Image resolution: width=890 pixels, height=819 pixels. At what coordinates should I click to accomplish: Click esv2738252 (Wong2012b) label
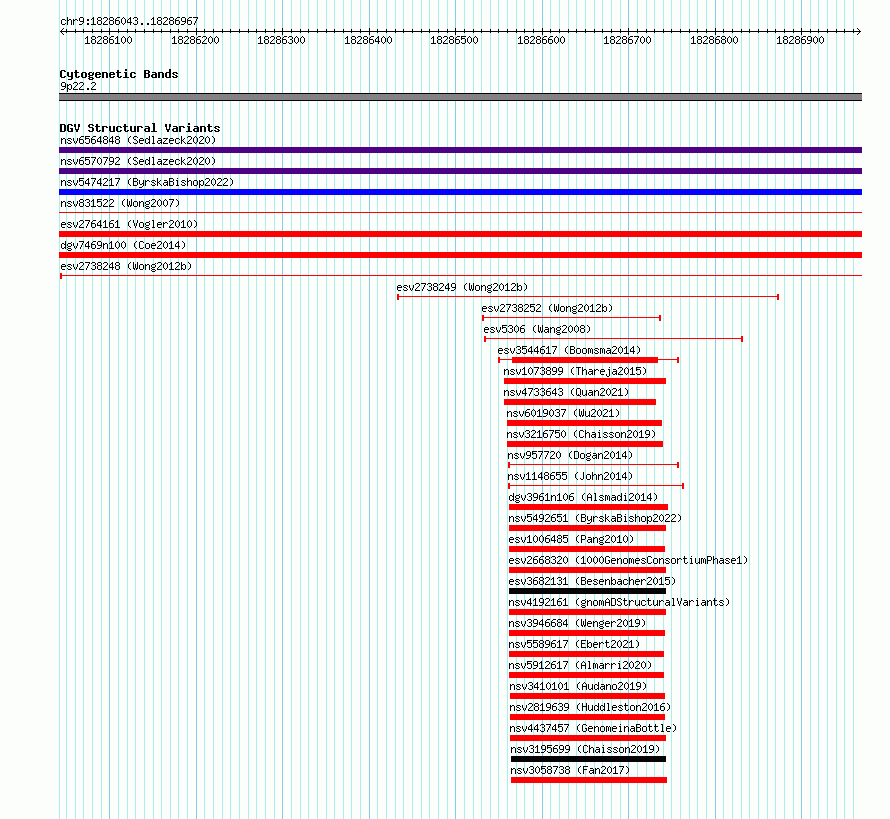tap(547, 308)
